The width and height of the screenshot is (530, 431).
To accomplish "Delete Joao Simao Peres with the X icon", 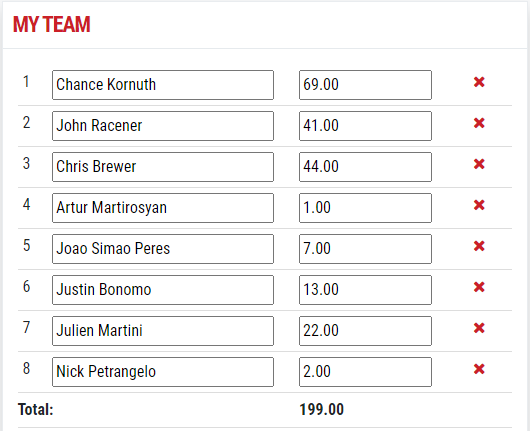I will click(479, 246).
